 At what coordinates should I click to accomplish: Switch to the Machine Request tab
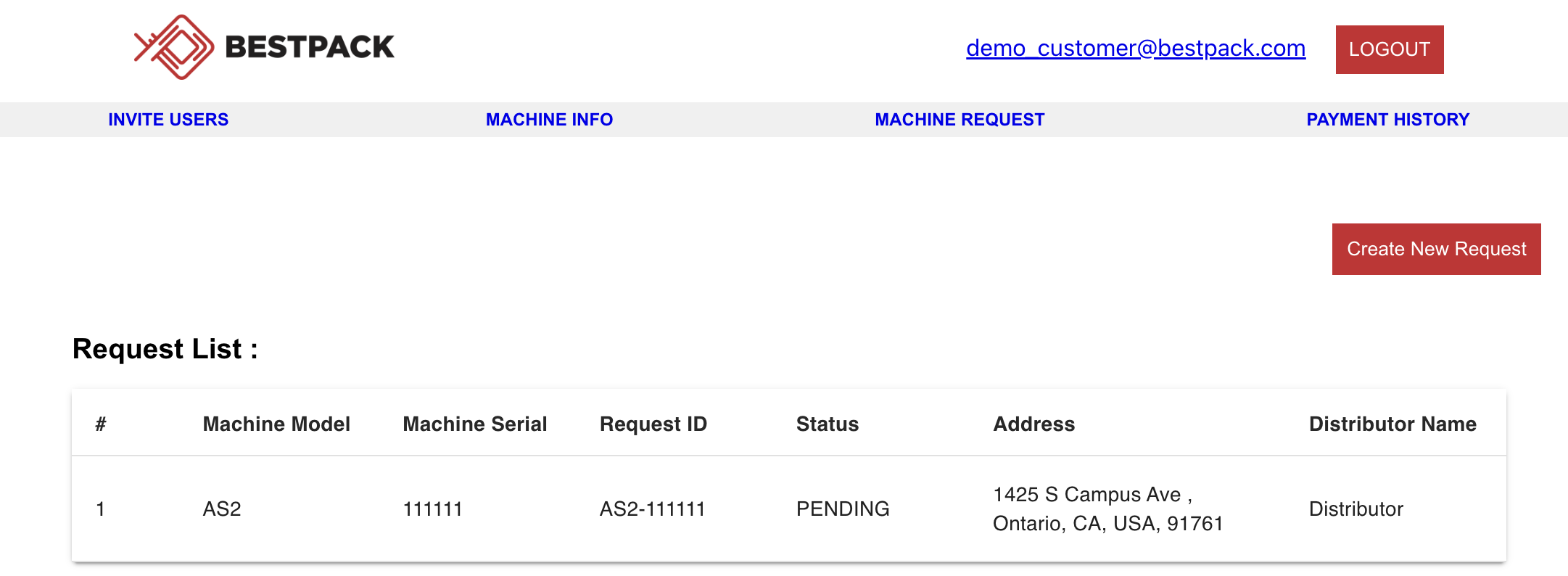pyautogui.click(x=960, y=120)
